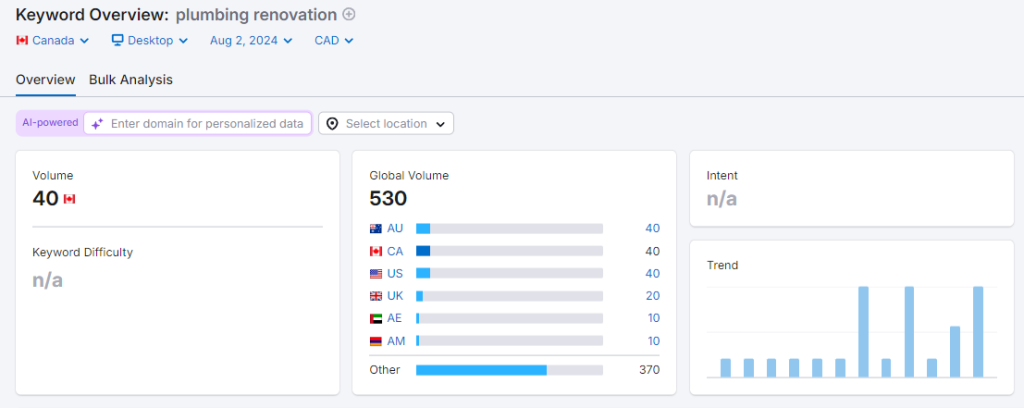Switch to the Bulk Analysis tab

click(130, 79)
